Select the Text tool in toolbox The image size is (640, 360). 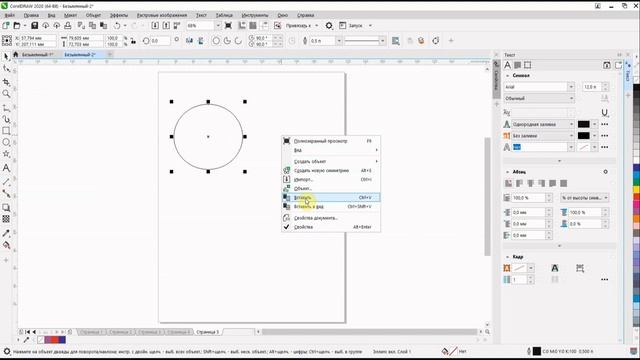coord(6,168)
